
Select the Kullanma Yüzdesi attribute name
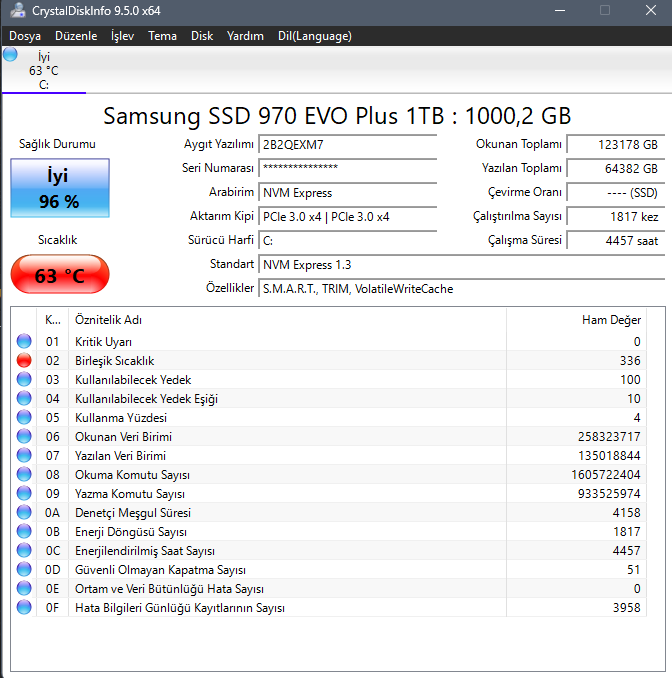pyautogui.click(x=121, y=418)
